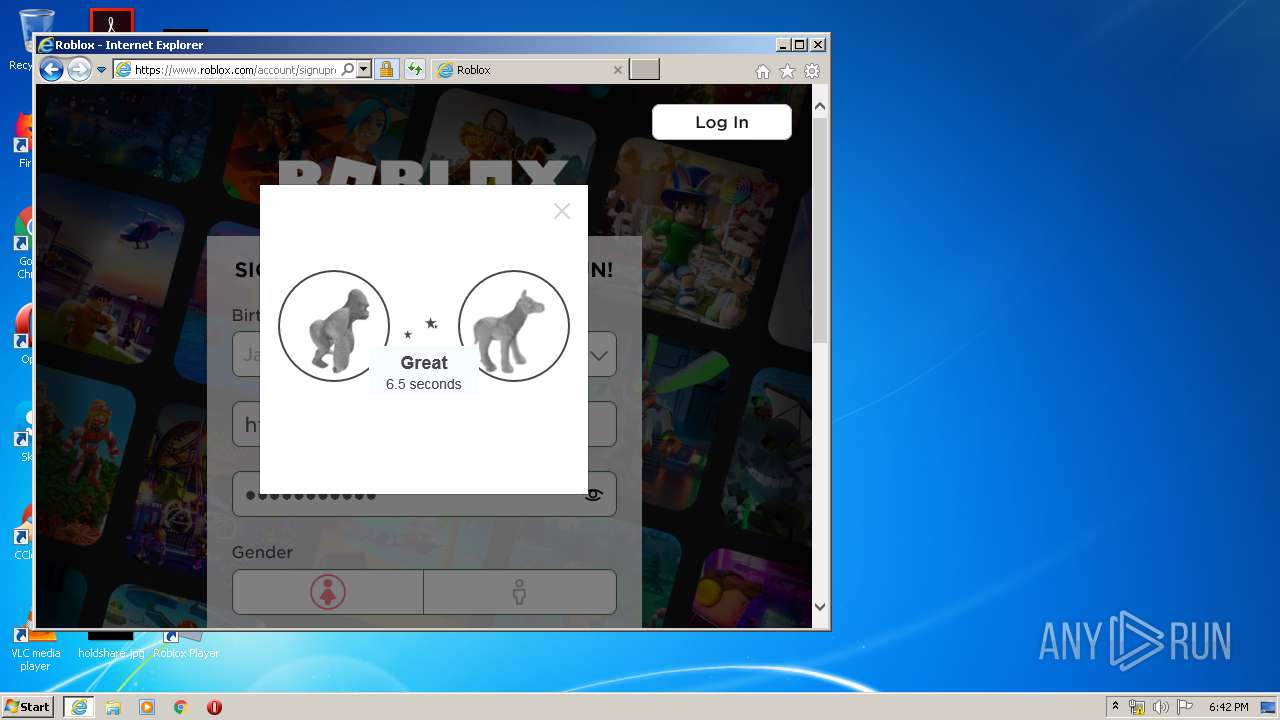
Task: Expand the birthday year dropdown
Action: coord(599,355)
